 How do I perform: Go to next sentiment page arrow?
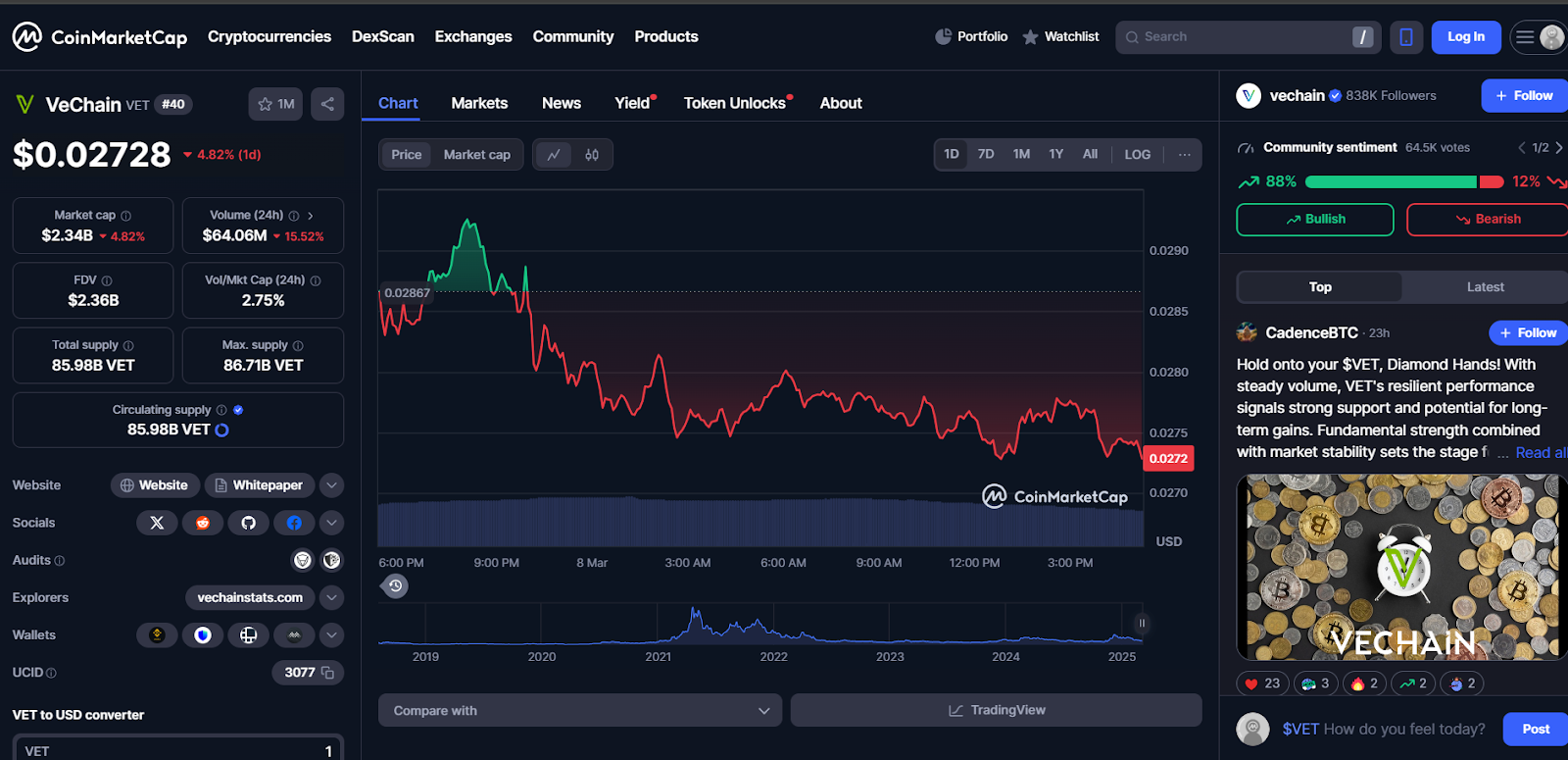click(x=1559, y=148)
